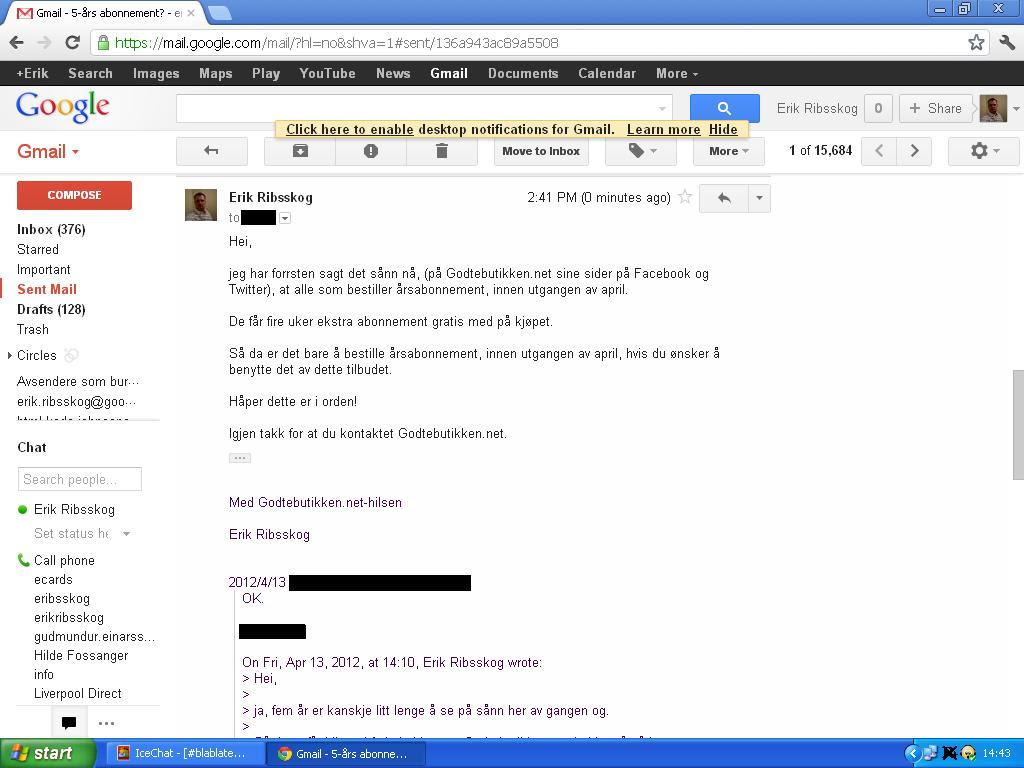This screenshot has width=1024, height=768.
Task: Open the More actions dropdown in toolbar
Action: pyautogui.click(x=728, y=151)
